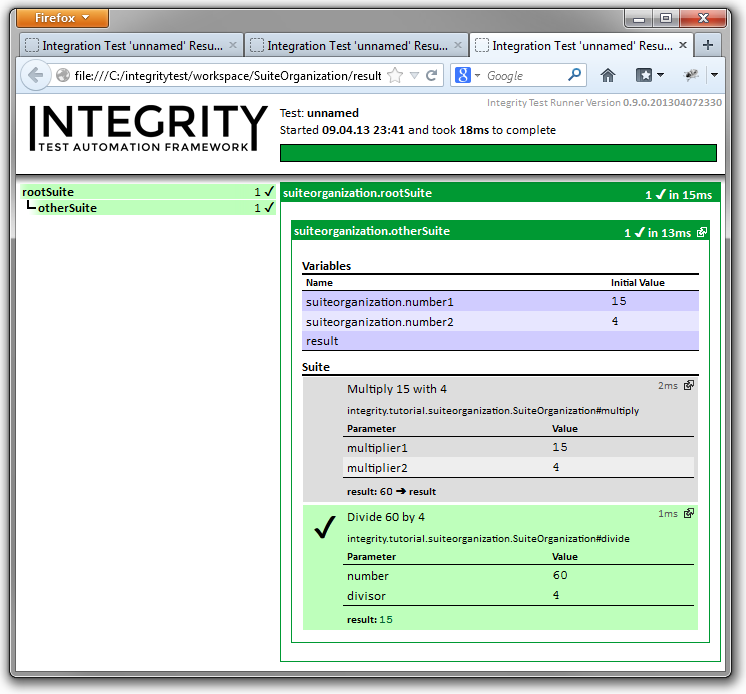Close the third Integration Test tab
Viewport: 746px width, 694px height.
(x=683, y=45)
